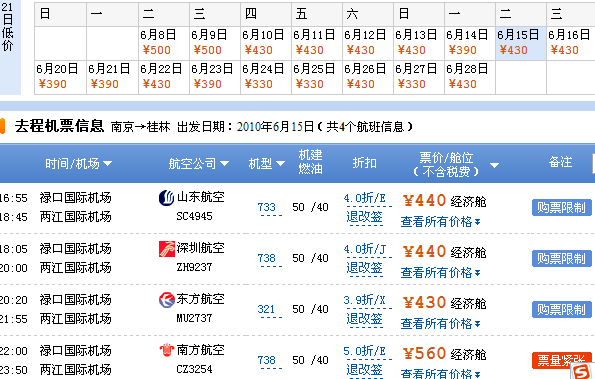595x379 pixels.
Task: Sort by 票价/舱位 column arrow
Action: pyautogui.click(x=494, y=165)
